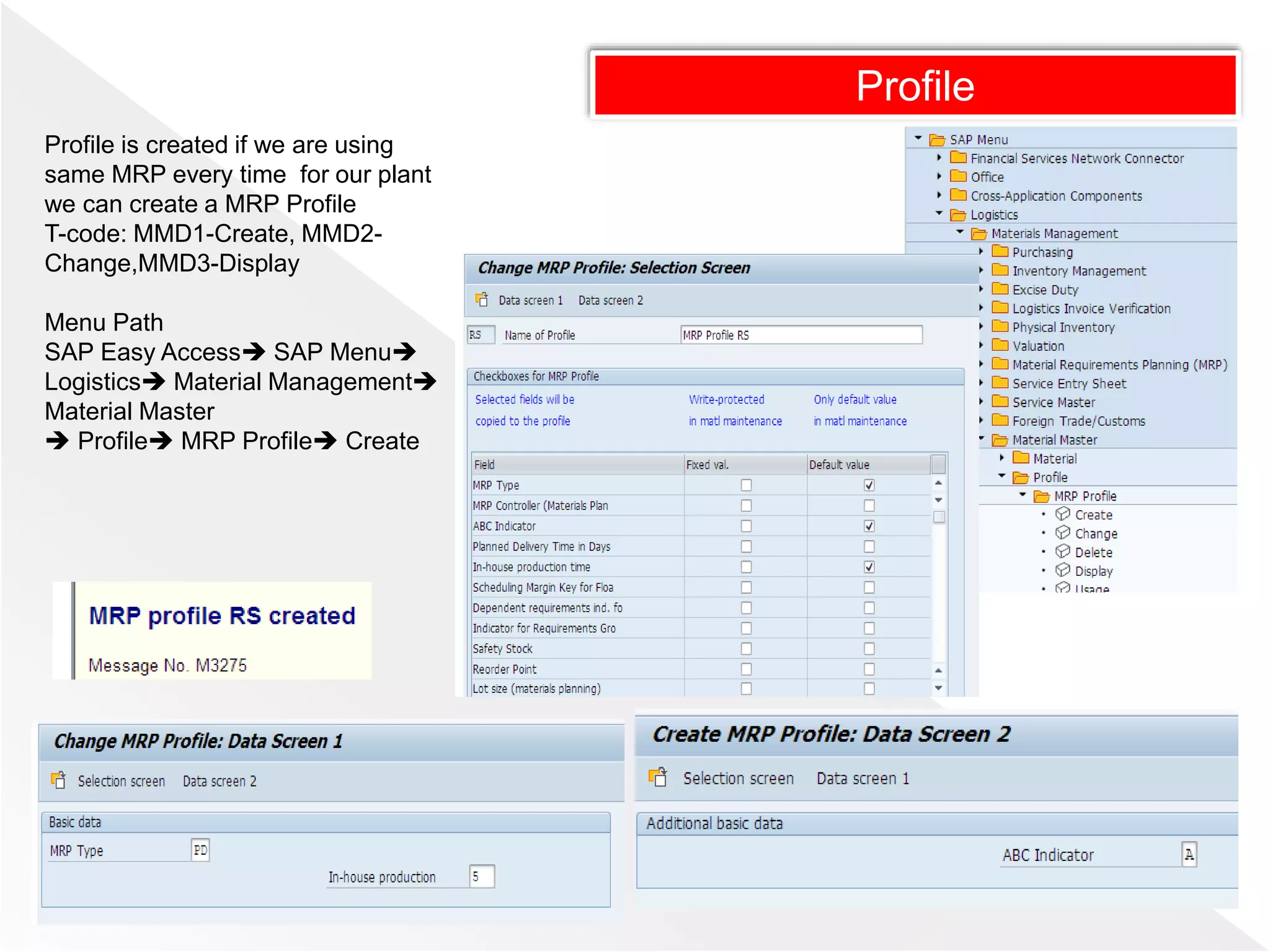This screenshot has width=1270, height=952.
Task: Click the Delete transaction icon under MRP Profile
Action: point(1063,551)
